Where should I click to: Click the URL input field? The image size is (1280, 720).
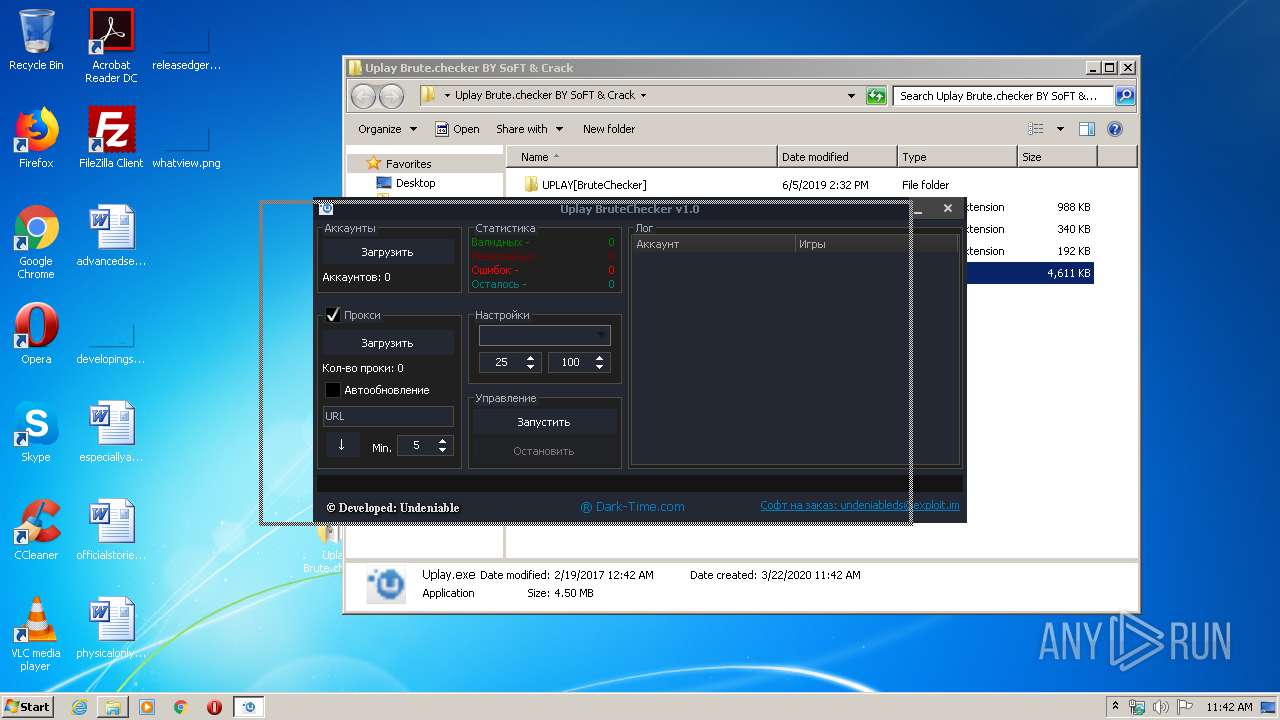point(388,416)
